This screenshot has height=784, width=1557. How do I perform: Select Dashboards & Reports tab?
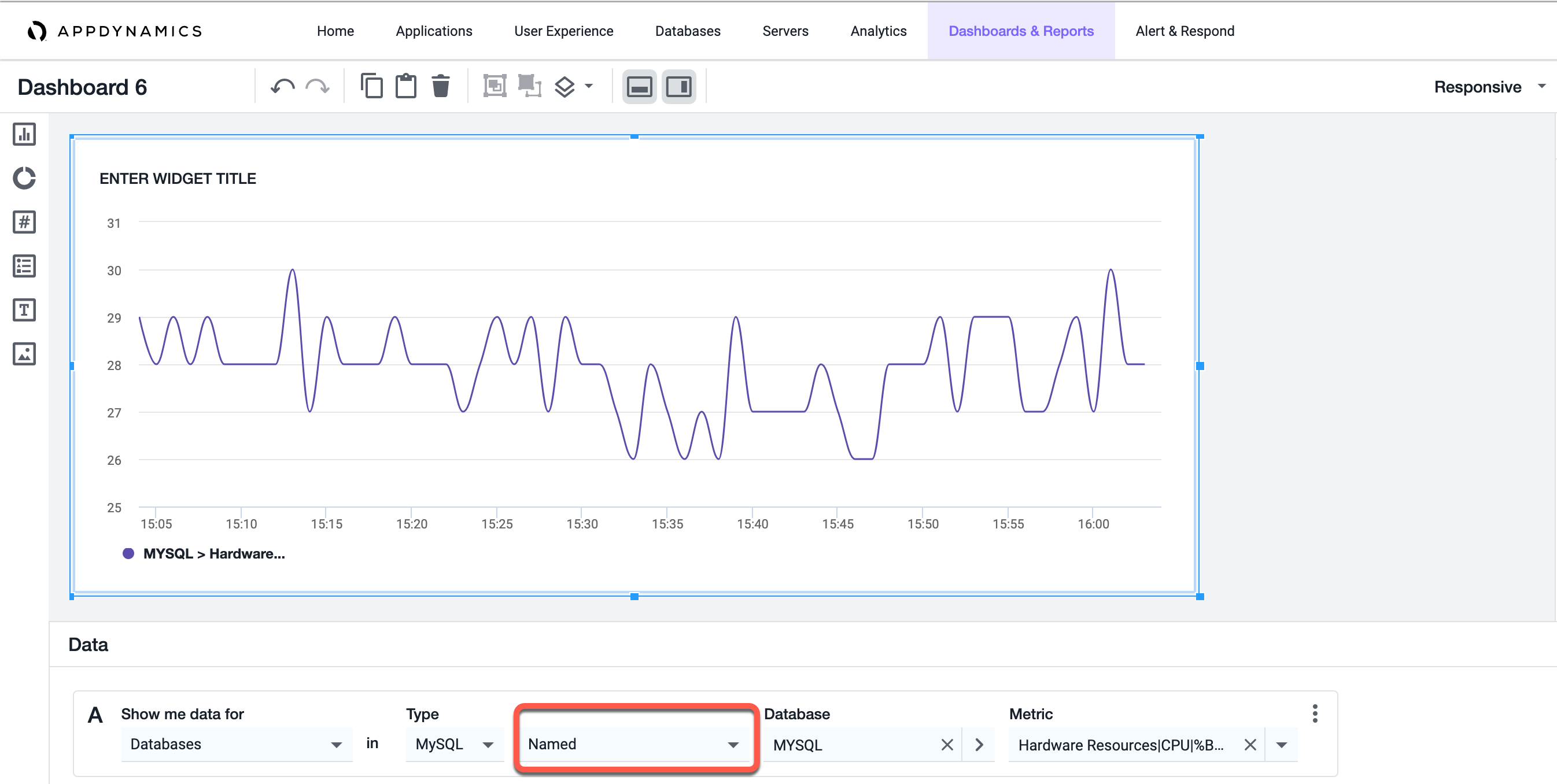pyautogui.click(x=1021, y=31)
